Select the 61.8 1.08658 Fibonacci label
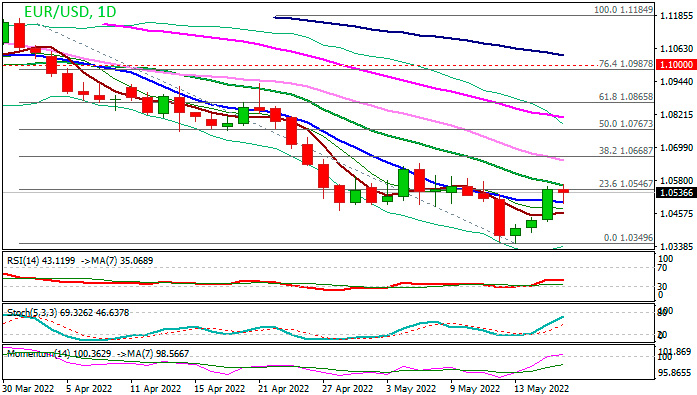697x395 pixels. 626,97
